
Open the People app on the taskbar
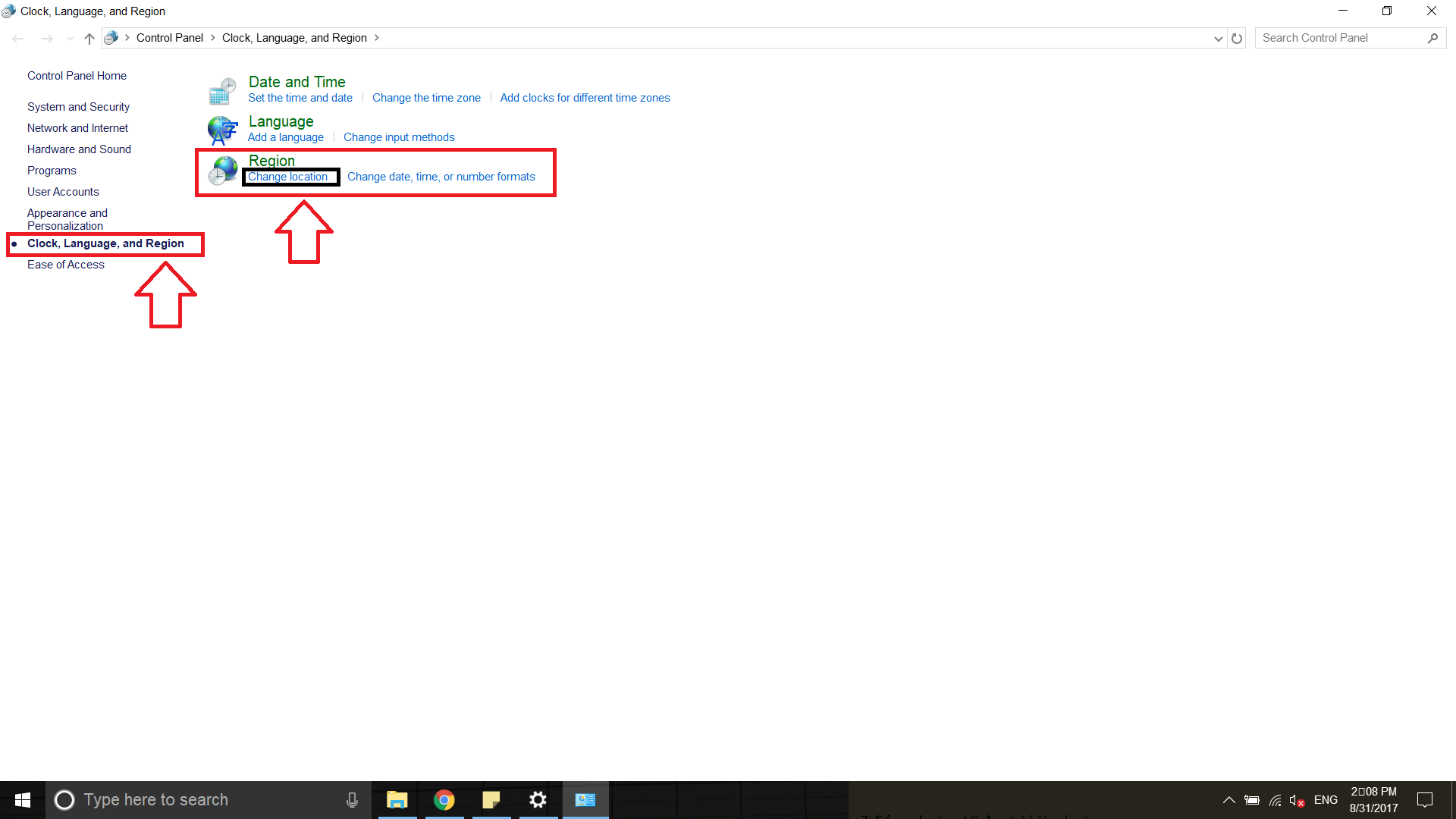coord(585,799)
